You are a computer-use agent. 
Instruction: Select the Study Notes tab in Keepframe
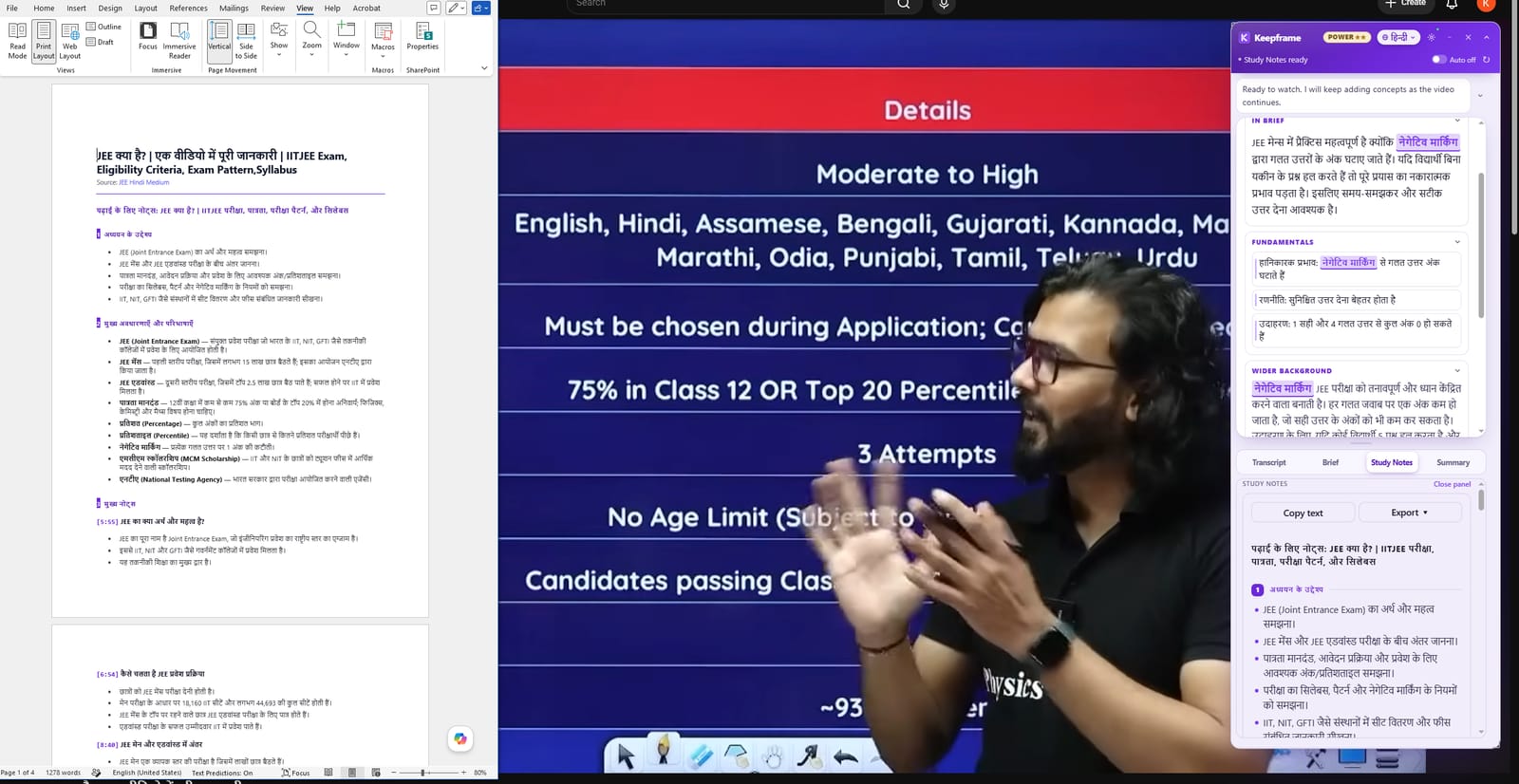tap(1392, 462)
